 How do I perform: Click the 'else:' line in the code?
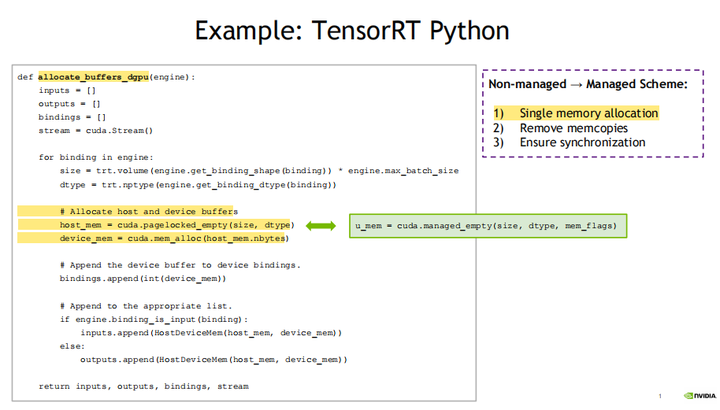72,346
